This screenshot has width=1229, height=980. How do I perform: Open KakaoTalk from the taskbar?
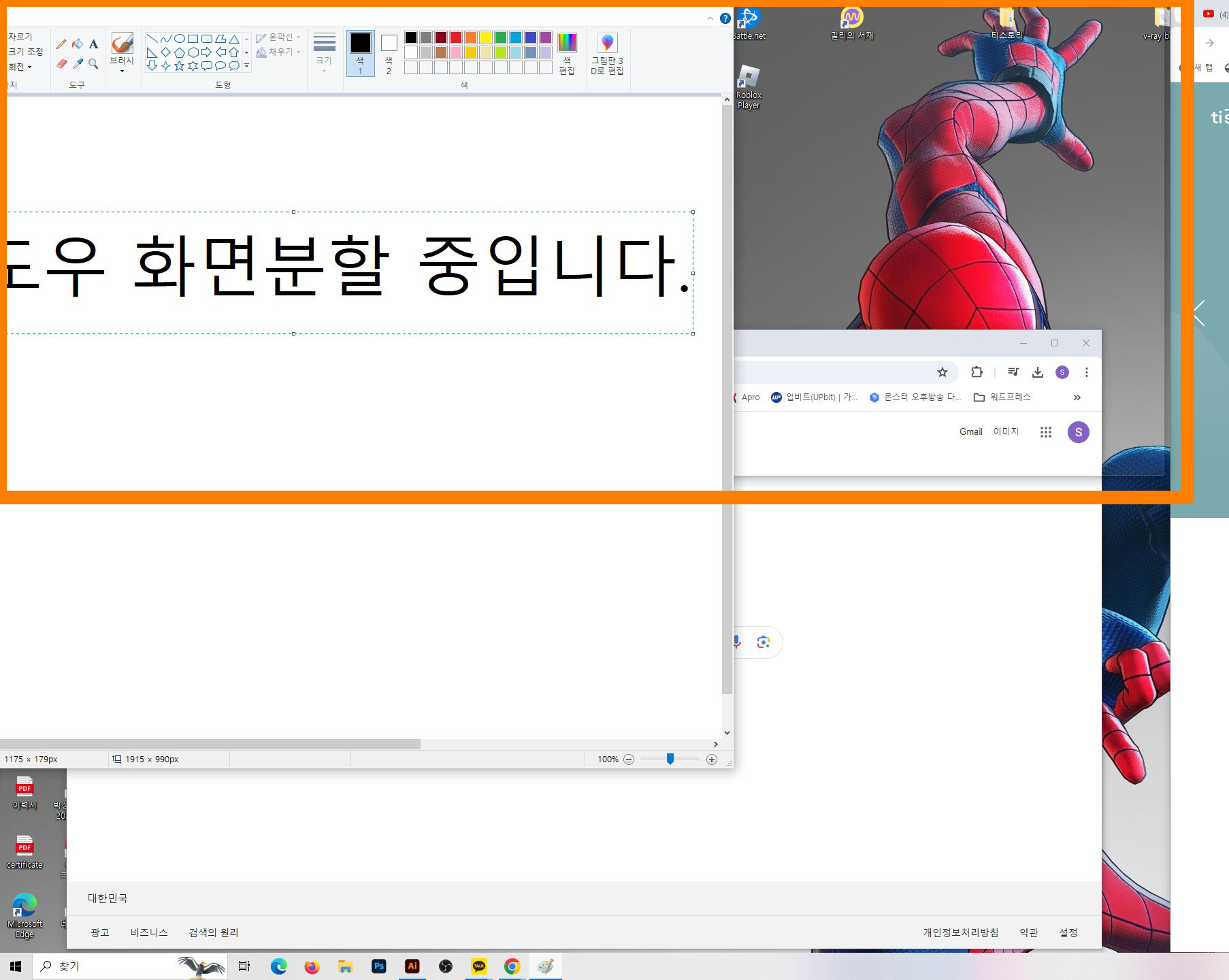479,966
